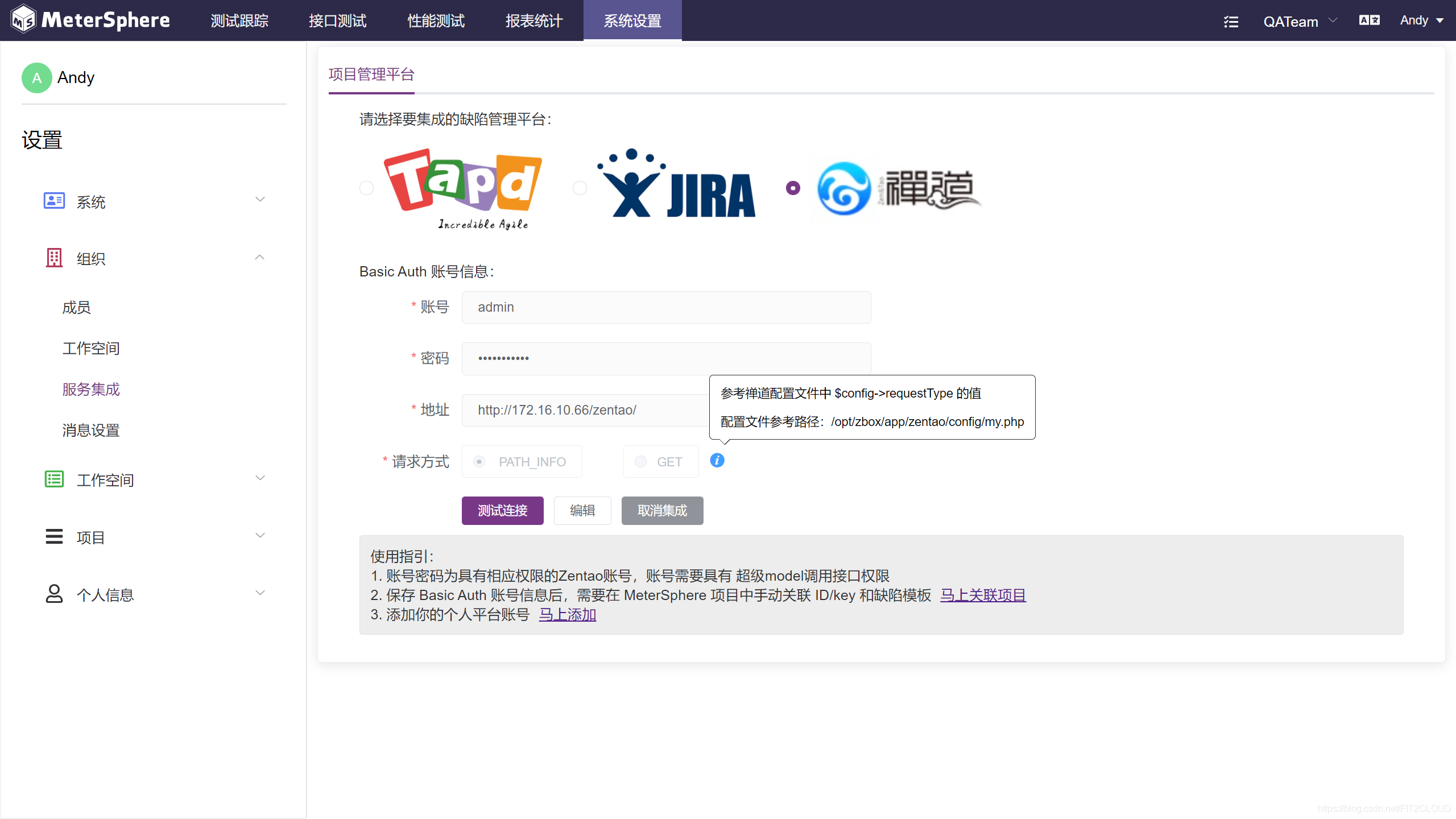Screen dimensions: 1456x819
Task: Click the MeterSphere logo icon
Action: [x=23, y=20]
